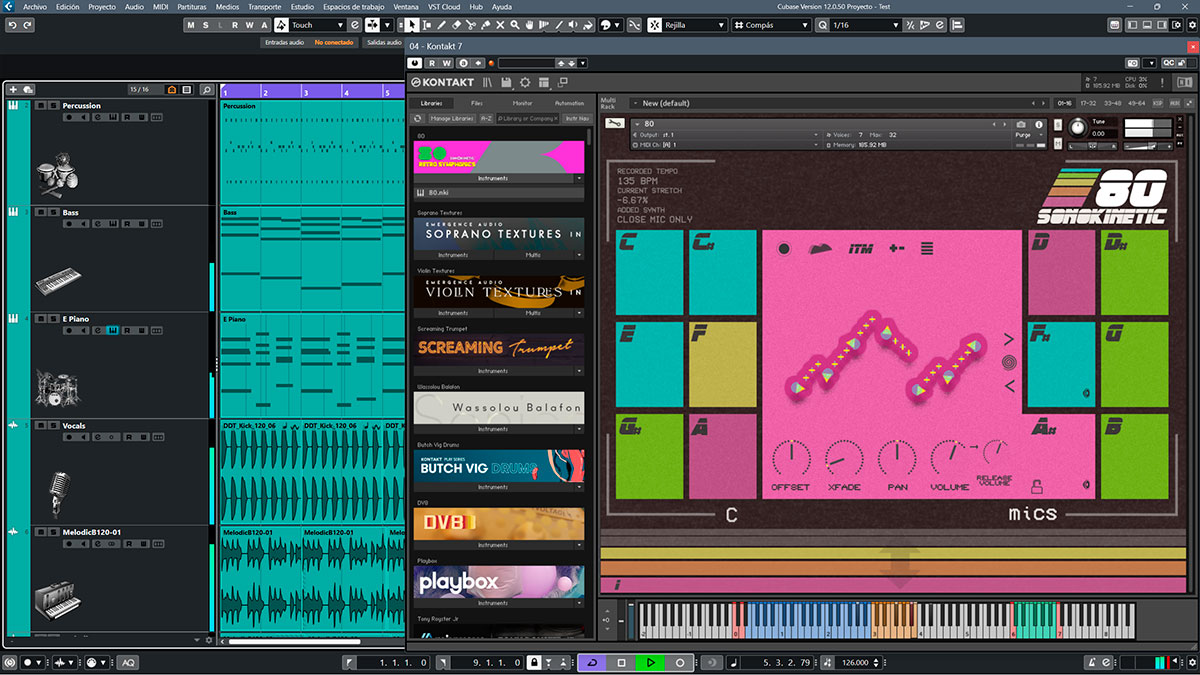This screenshot has height=675, width=1200.
Task: Select the Object Selection arrow tool
Action: [x=412, y=25]
